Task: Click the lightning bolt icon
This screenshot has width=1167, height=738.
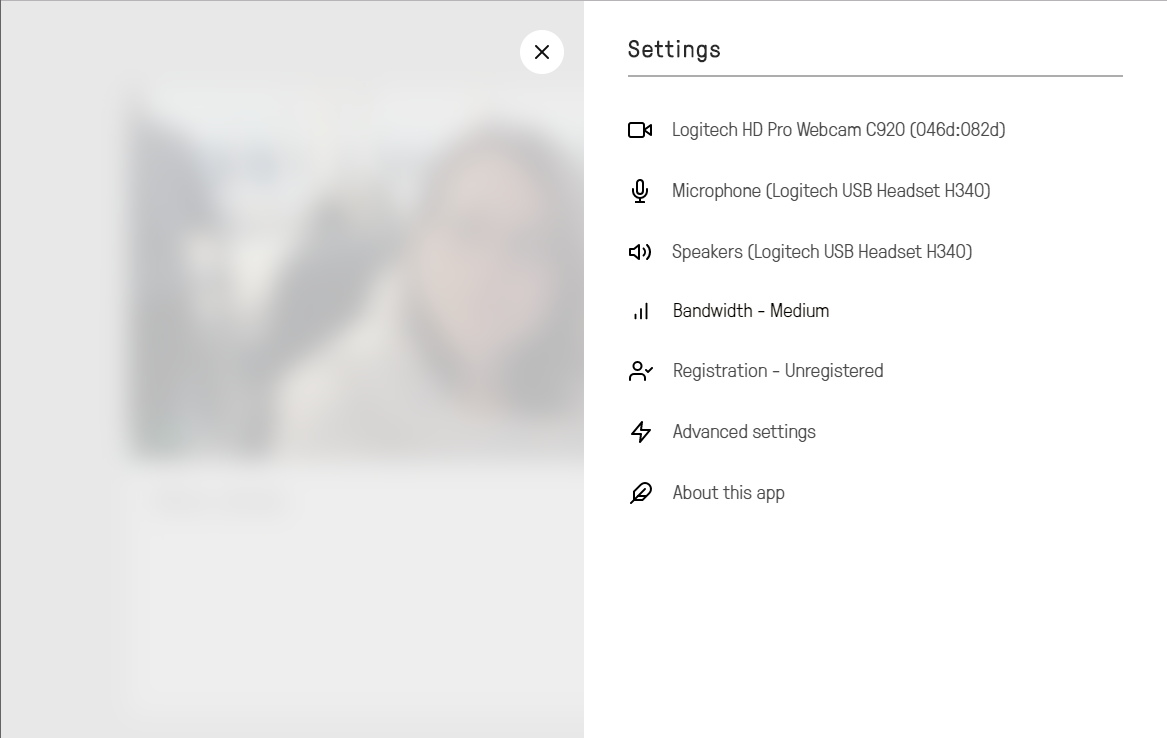Action: coord(641,432)
